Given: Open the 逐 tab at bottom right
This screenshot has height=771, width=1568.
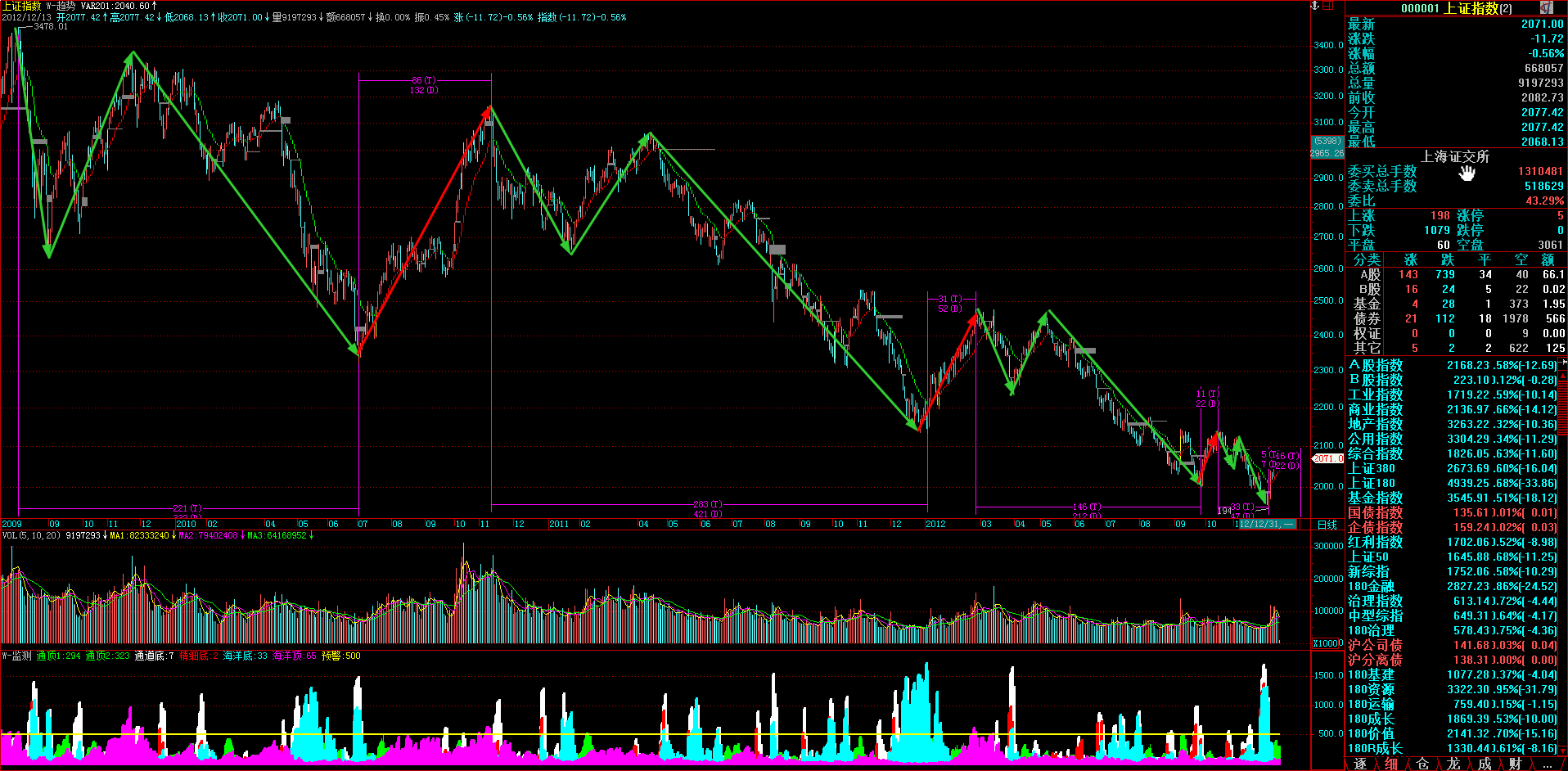Looking at the screenshot, I should pos(1360,764).
